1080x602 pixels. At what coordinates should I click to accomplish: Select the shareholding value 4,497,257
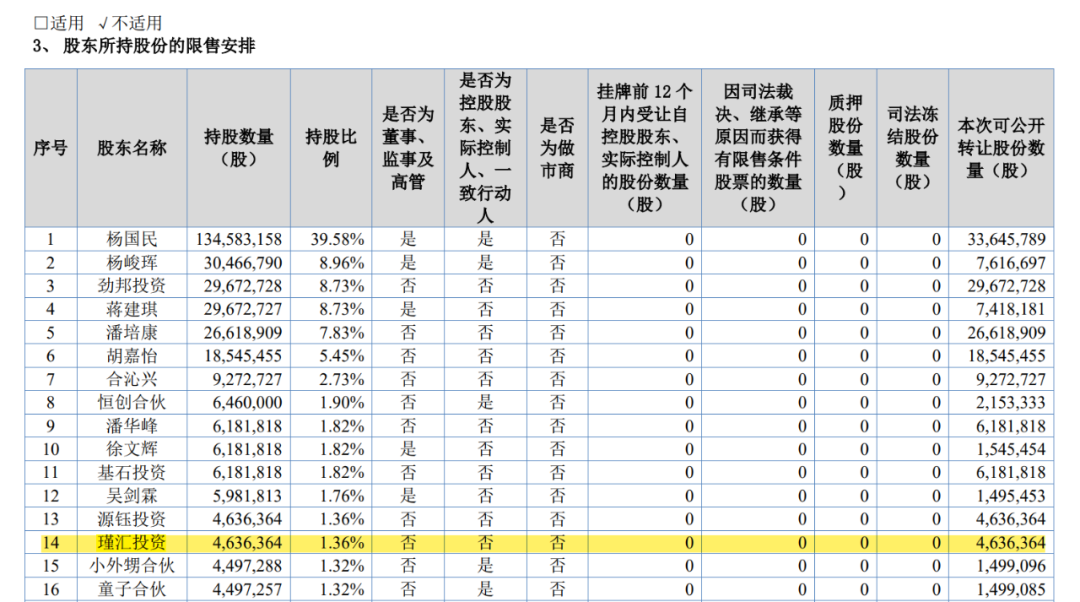pos(247,590)
